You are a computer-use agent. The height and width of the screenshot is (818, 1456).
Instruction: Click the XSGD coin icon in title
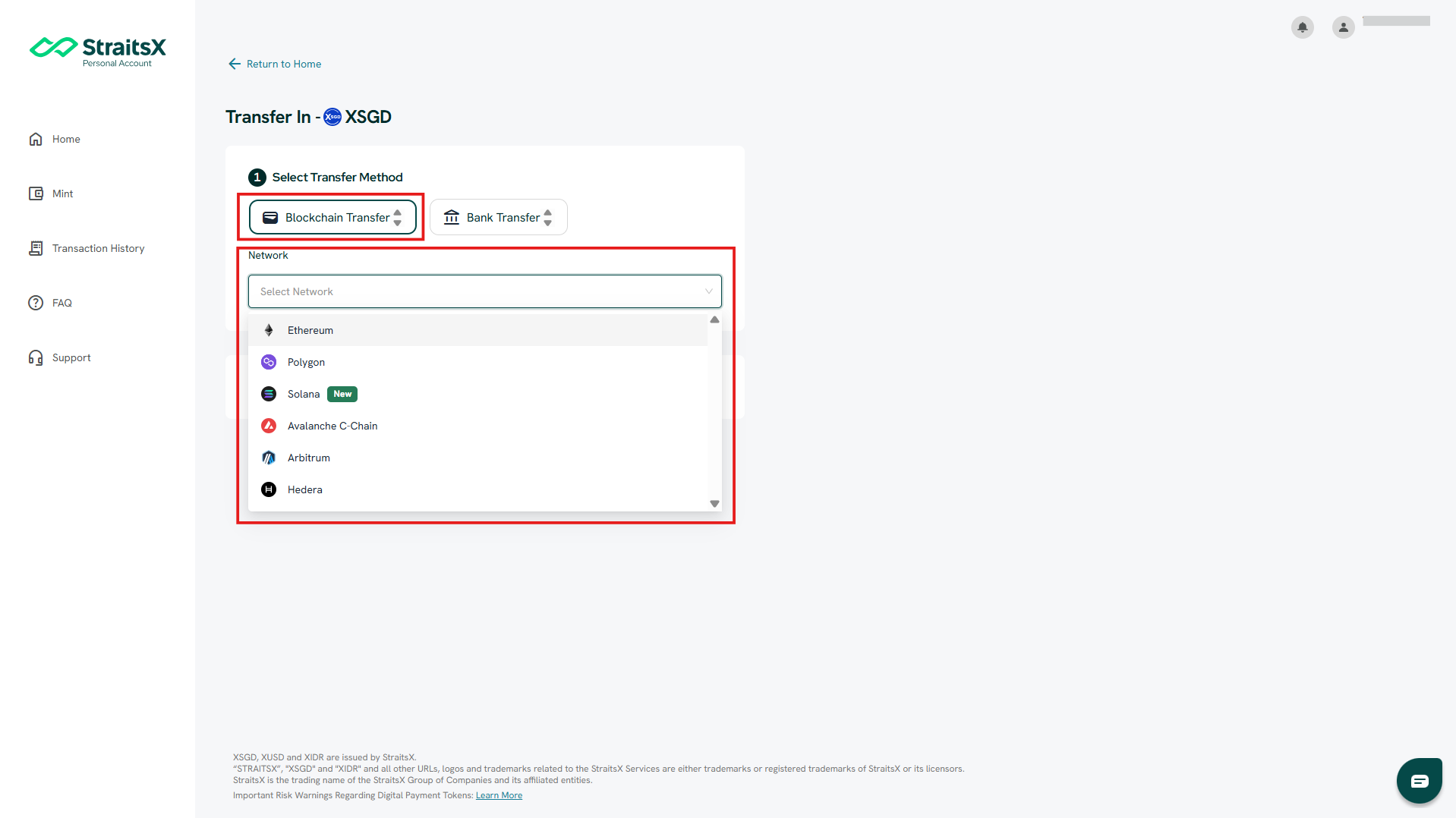[x=332, y=117]
